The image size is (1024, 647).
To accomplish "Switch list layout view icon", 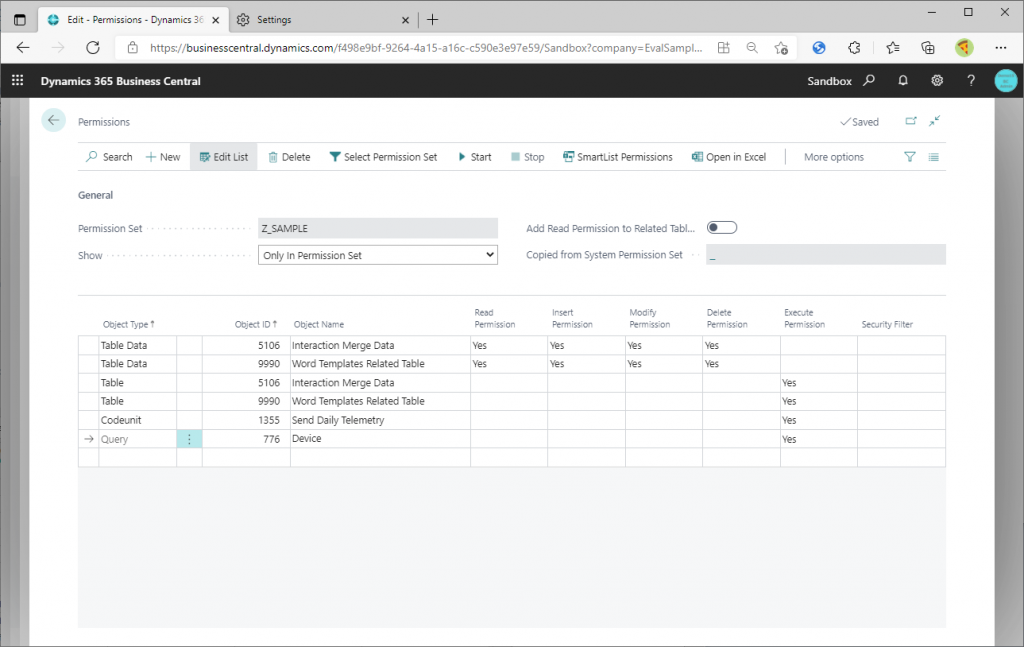I will pyautogui.click(x=934, y=157).
